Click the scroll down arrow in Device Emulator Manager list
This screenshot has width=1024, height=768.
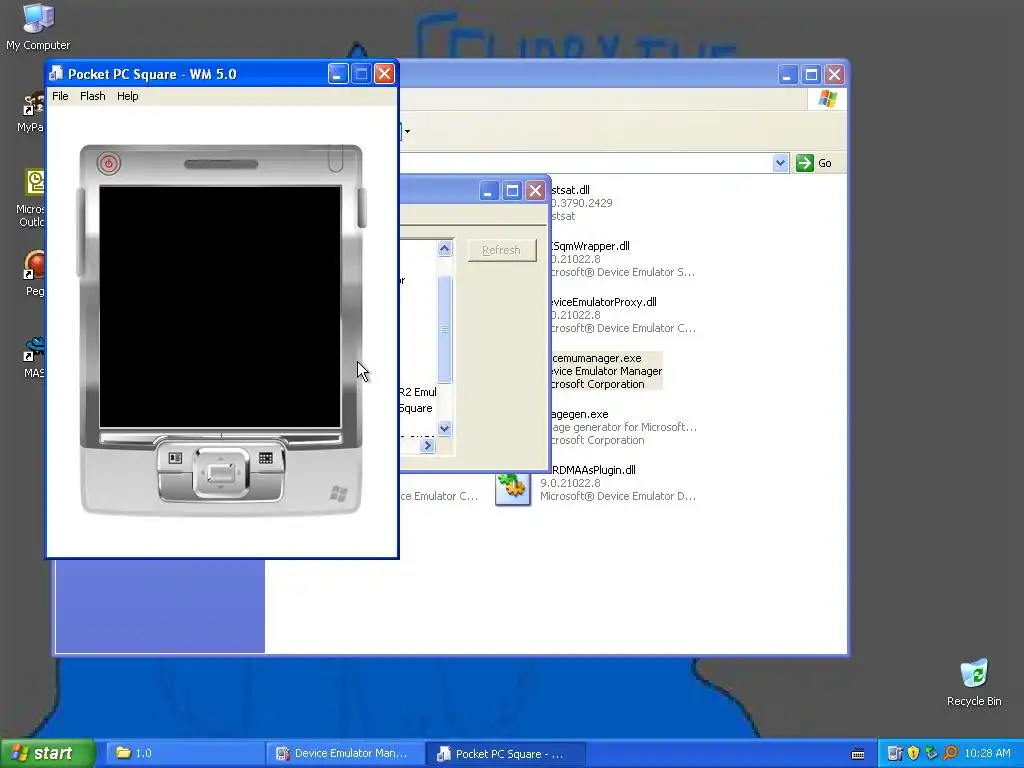click(445, 428)
